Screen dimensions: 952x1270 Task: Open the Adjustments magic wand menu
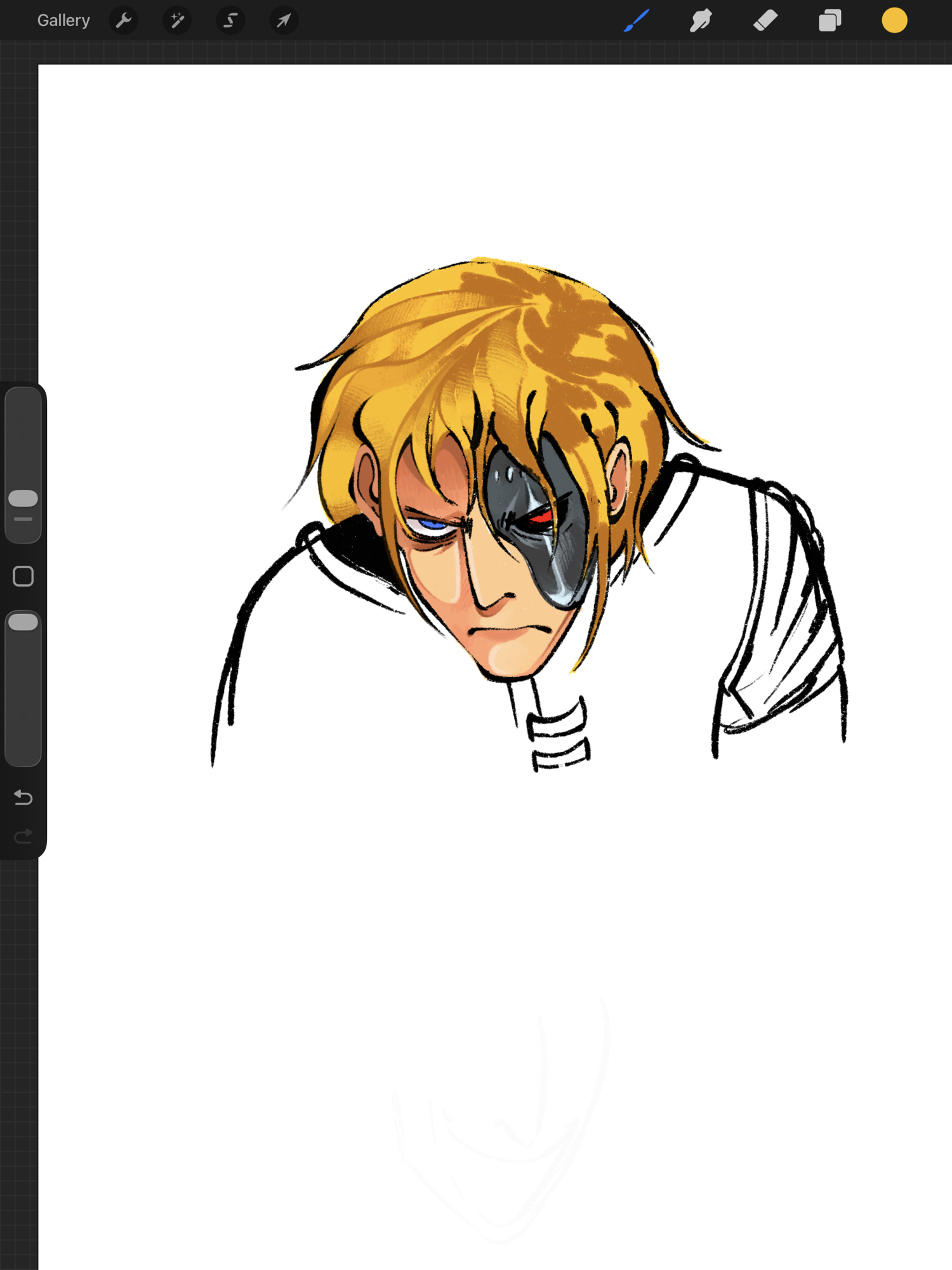click(x=177, y=21)
